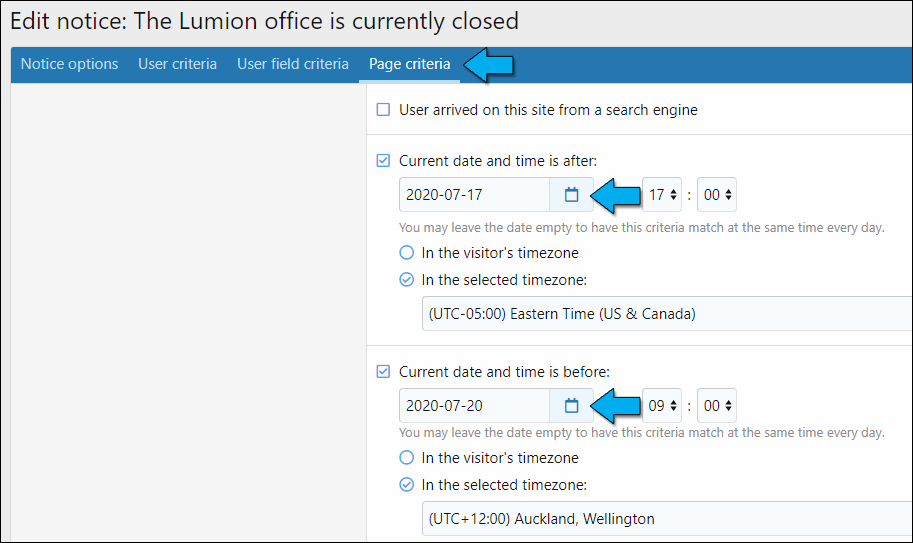The width and height of the screenshot is (913, 543).
Task: Uncheck 'Current date and time is before'
Action: (x=383, y=372)
